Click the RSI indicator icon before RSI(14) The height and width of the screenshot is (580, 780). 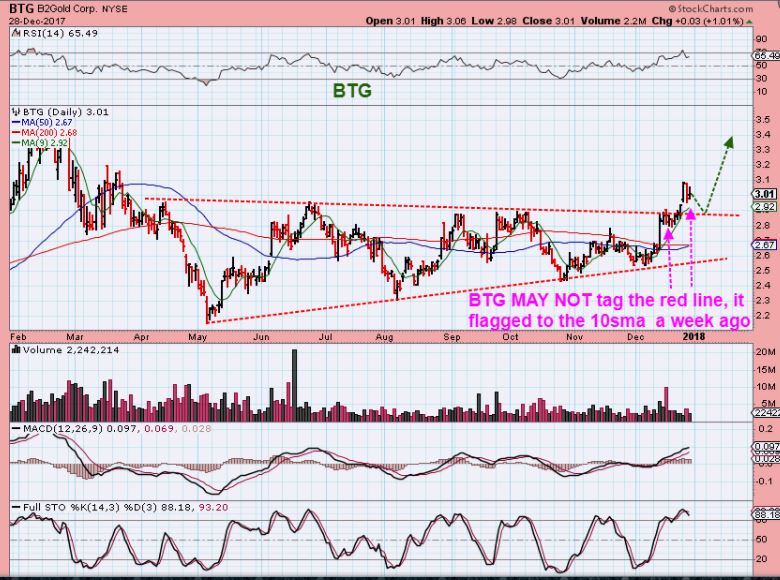tap(15, 33)
